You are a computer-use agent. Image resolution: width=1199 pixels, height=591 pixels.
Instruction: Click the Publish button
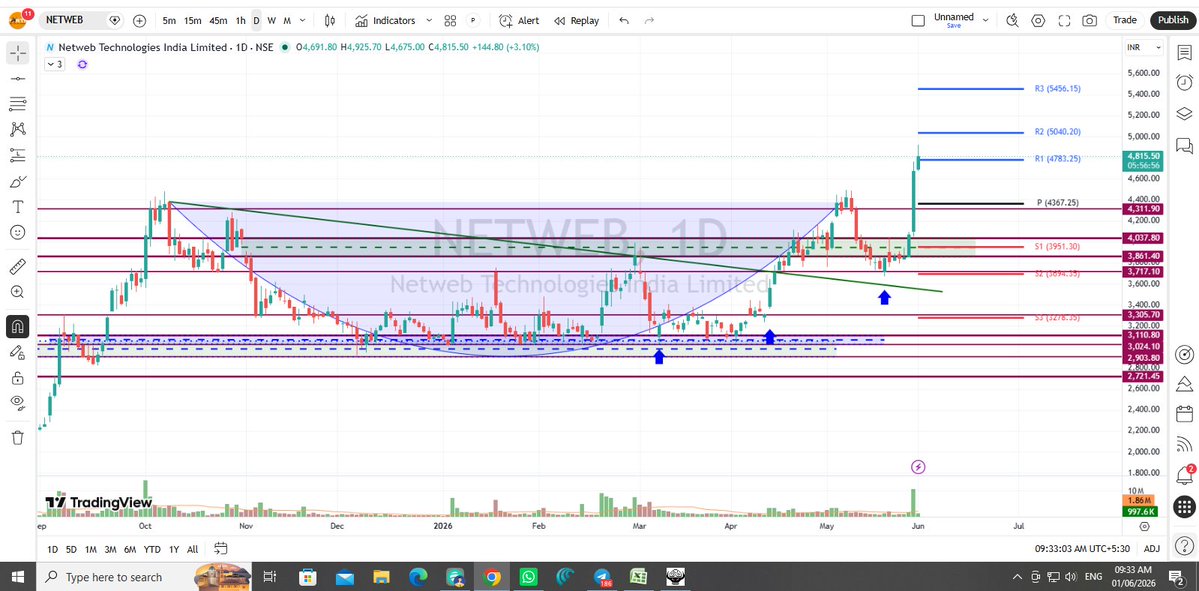coord(1172,20)
